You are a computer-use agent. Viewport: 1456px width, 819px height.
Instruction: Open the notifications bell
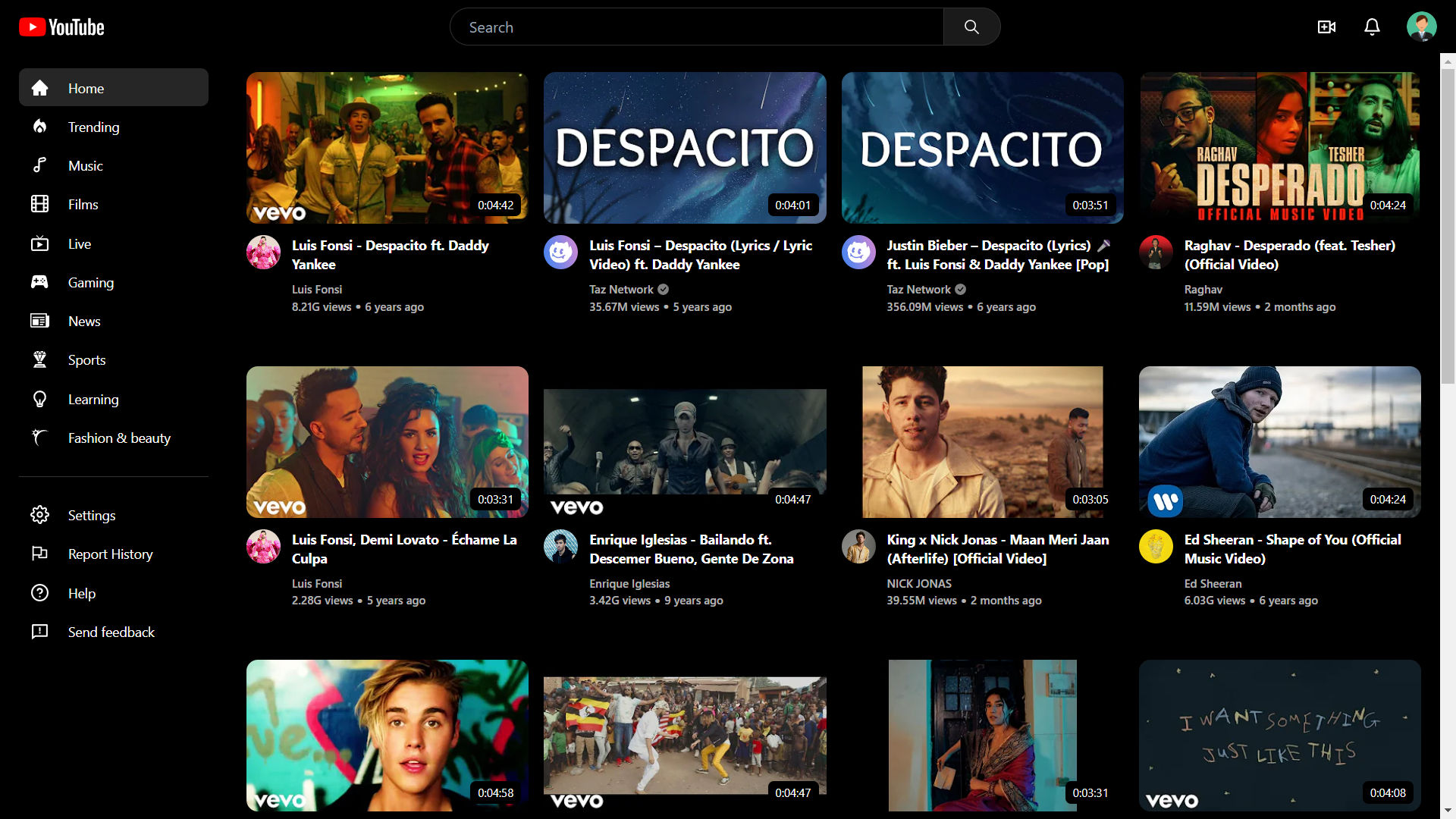click(x=1372, y=27)
